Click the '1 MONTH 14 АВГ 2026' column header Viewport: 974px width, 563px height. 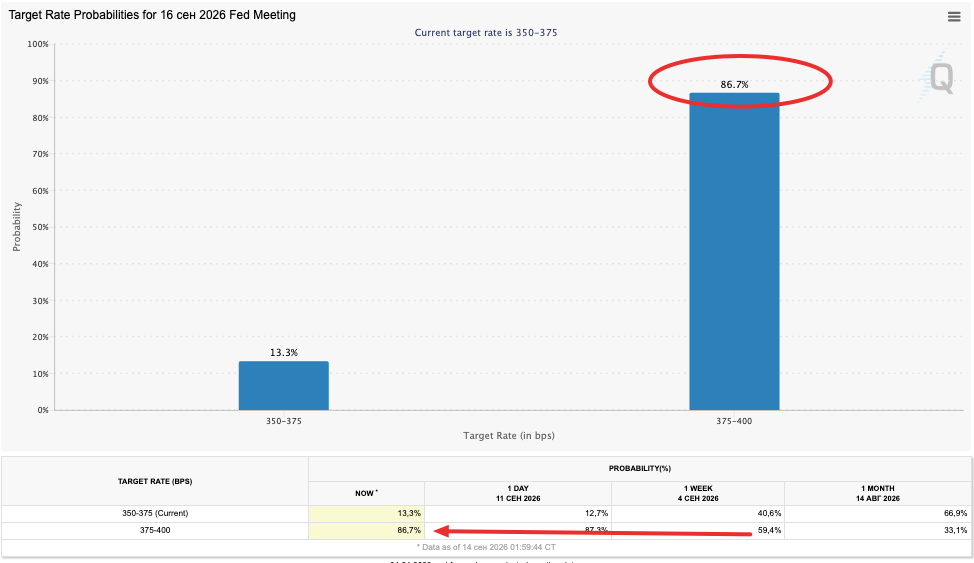(x=878, y=493)
